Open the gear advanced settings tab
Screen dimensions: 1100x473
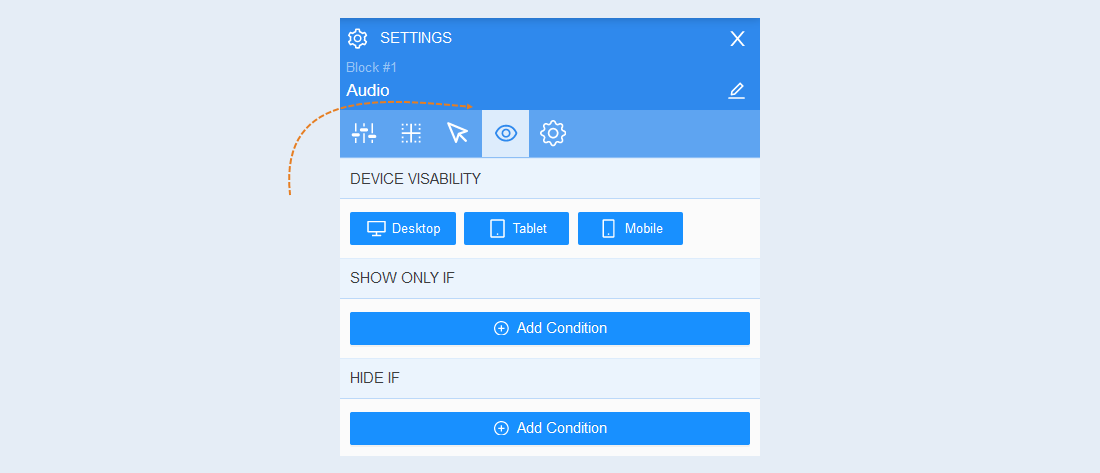(553, 133)
